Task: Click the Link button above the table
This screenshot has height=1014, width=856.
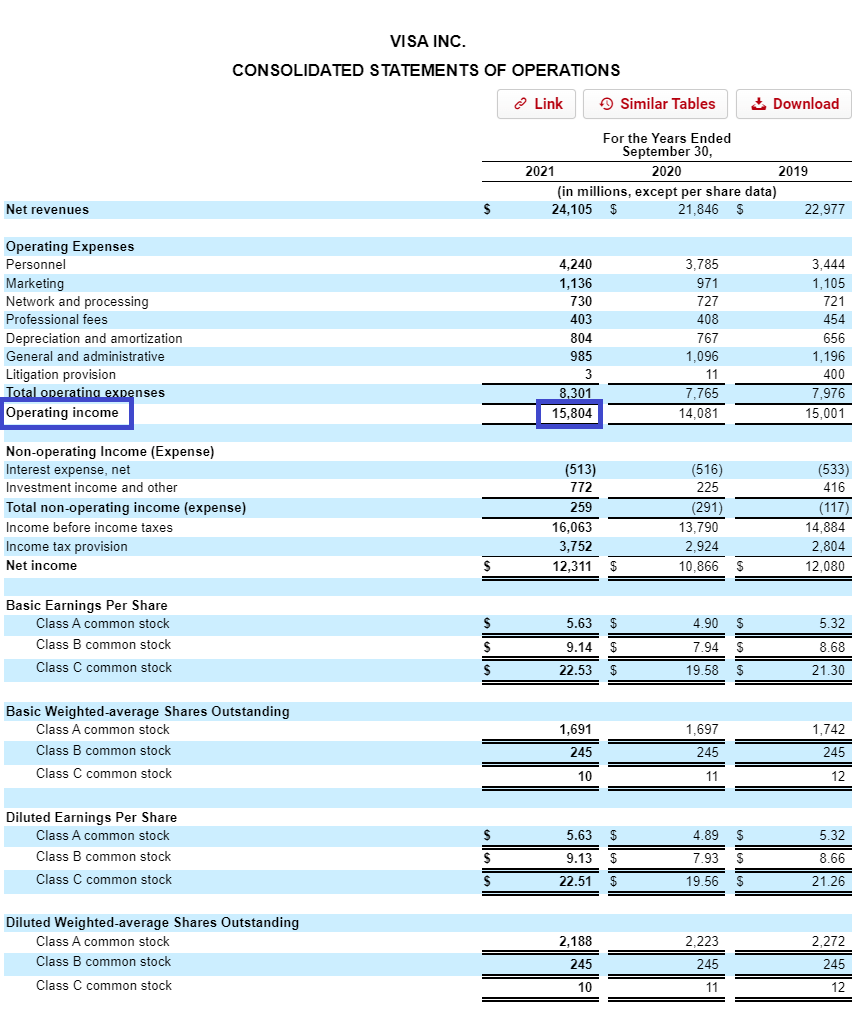Action: [x=537, y=104]
